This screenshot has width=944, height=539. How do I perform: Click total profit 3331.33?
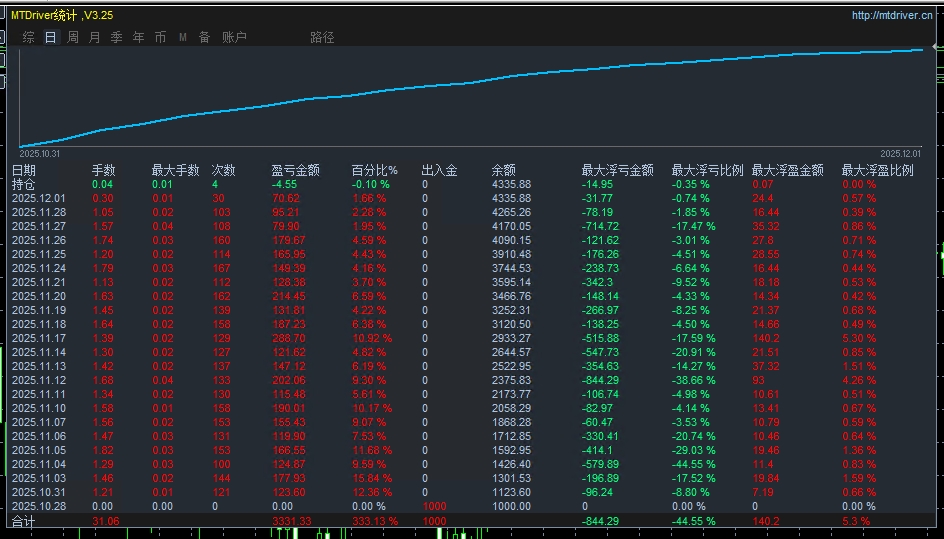coord(291,522)
